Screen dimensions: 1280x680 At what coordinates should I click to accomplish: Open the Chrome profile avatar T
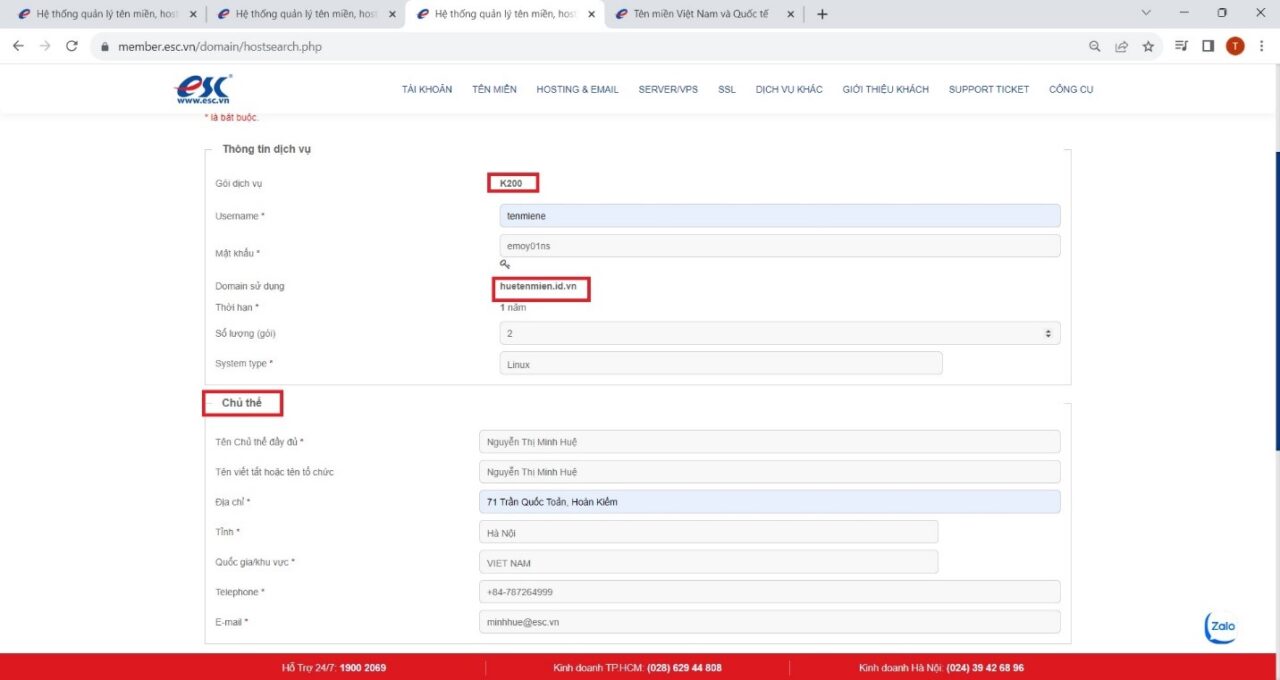point(1235,46)
